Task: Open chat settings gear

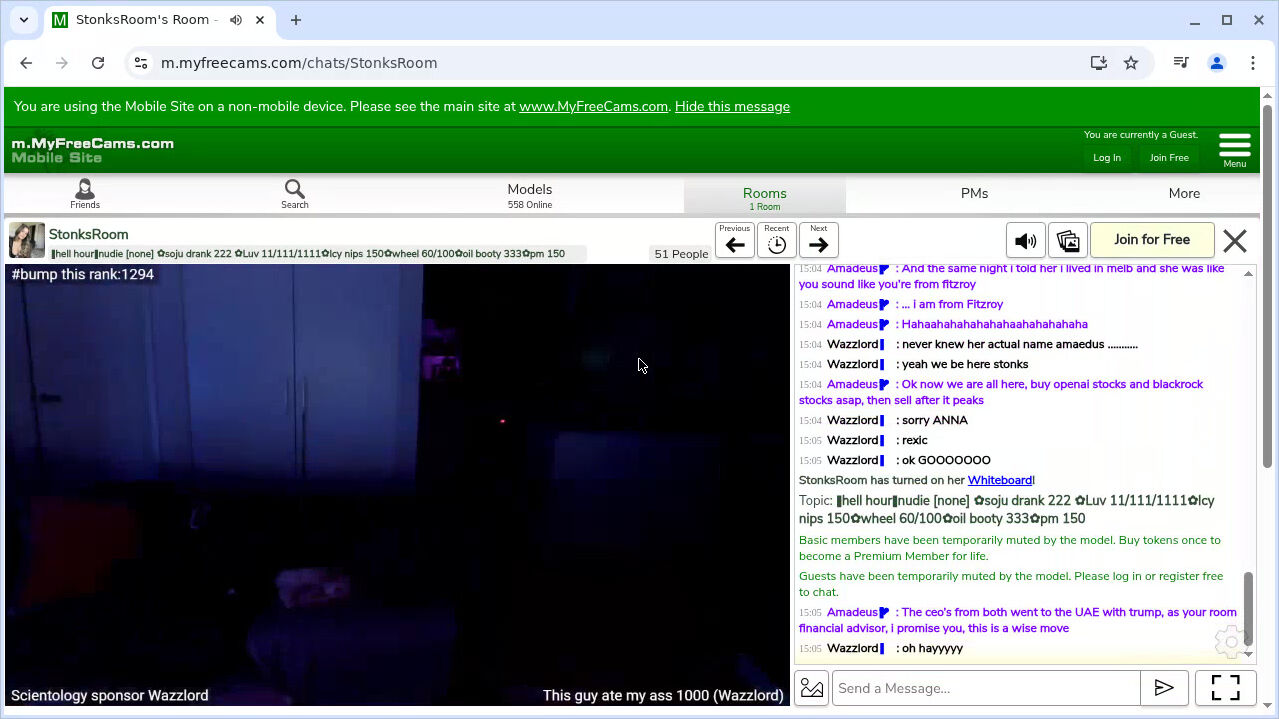Action: pyautogui.click(x=1230, y=641)
